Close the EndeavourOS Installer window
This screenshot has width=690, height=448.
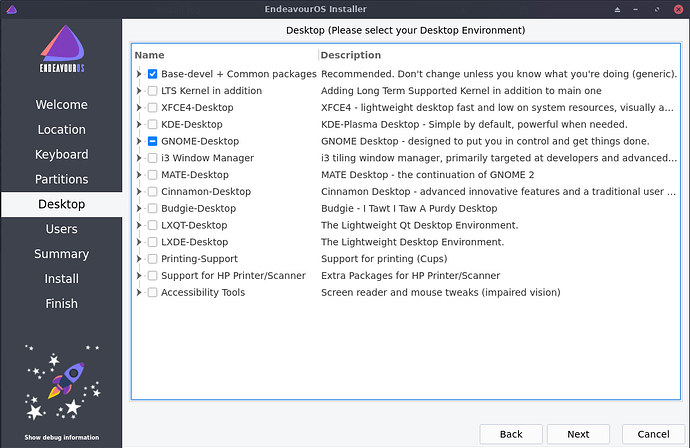pyautogui.click(x=677, y=9)
